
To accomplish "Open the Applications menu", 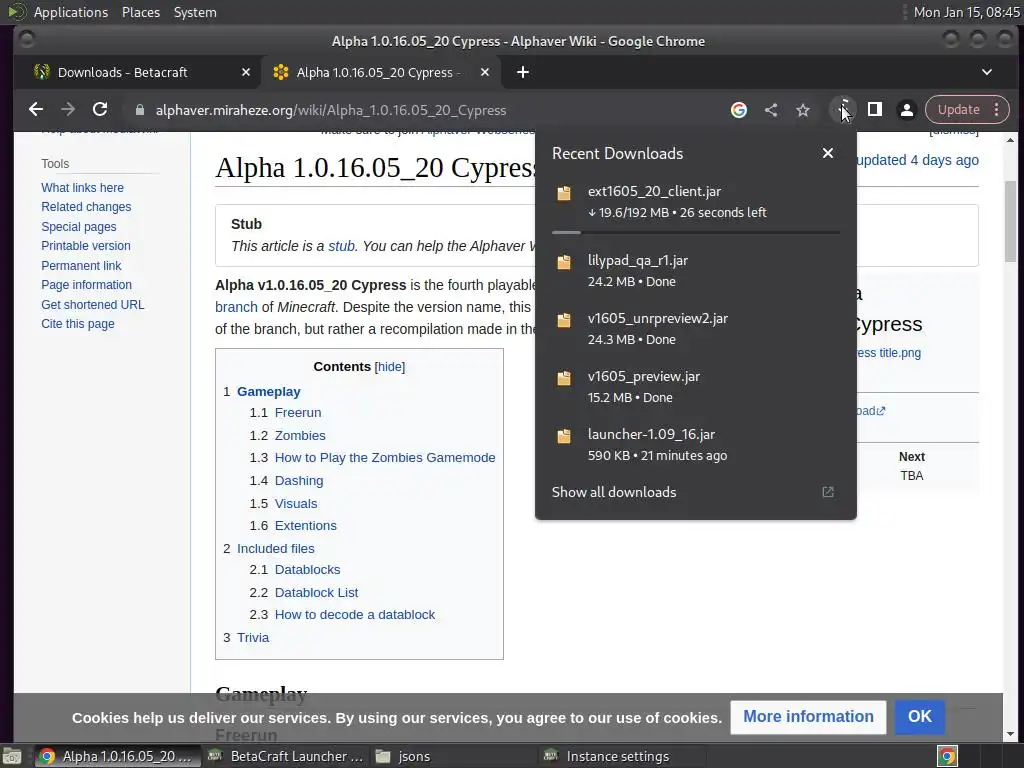I will click(x=71, y=12).
